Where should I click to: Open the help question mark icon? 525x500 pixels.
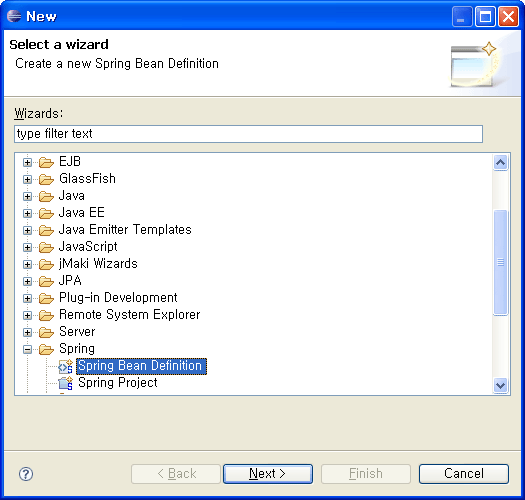(x=26, y=474)
